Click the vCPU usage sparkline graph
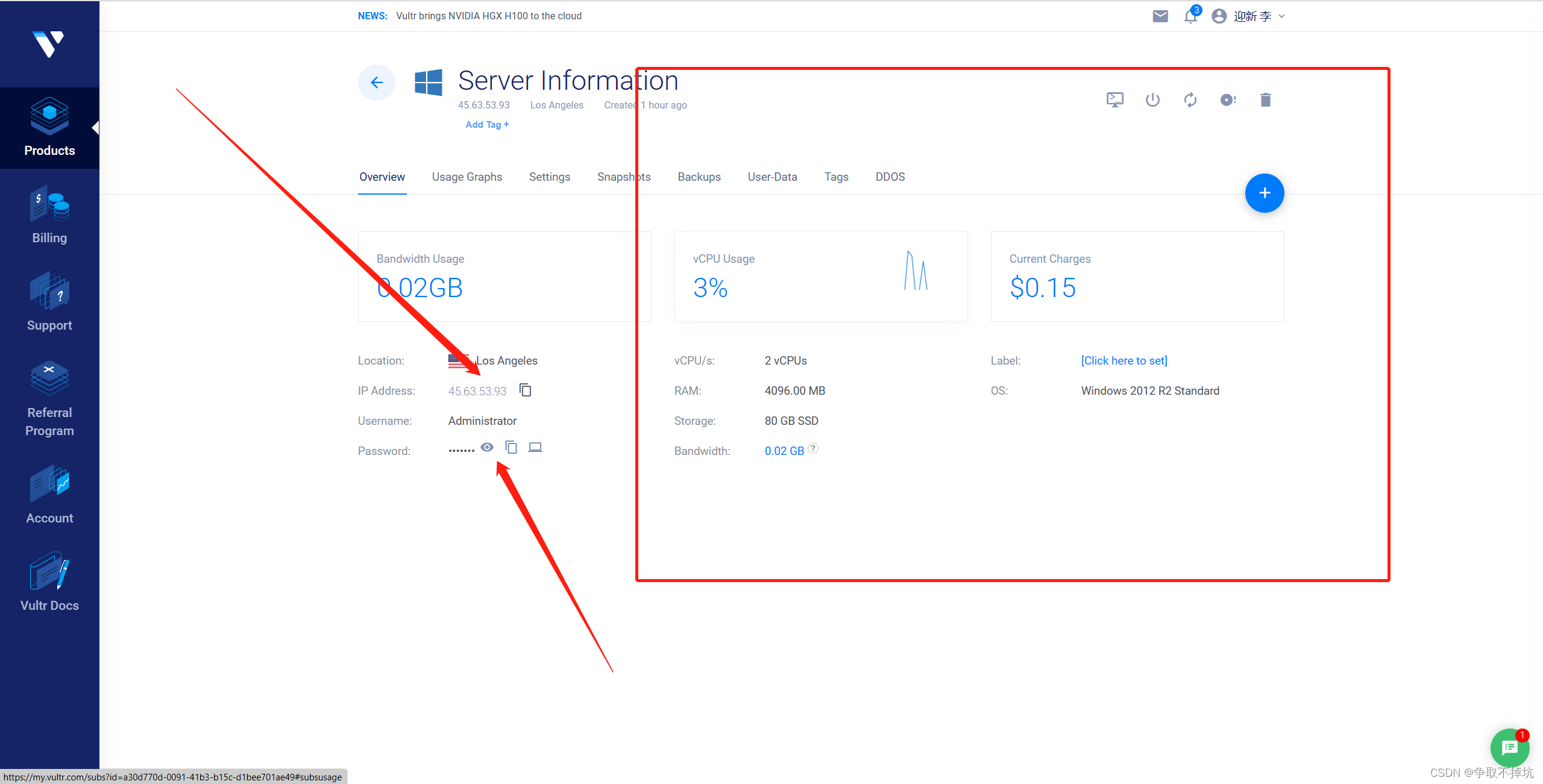The width and height of the screenshot is (1543, 784). [916, 271]
